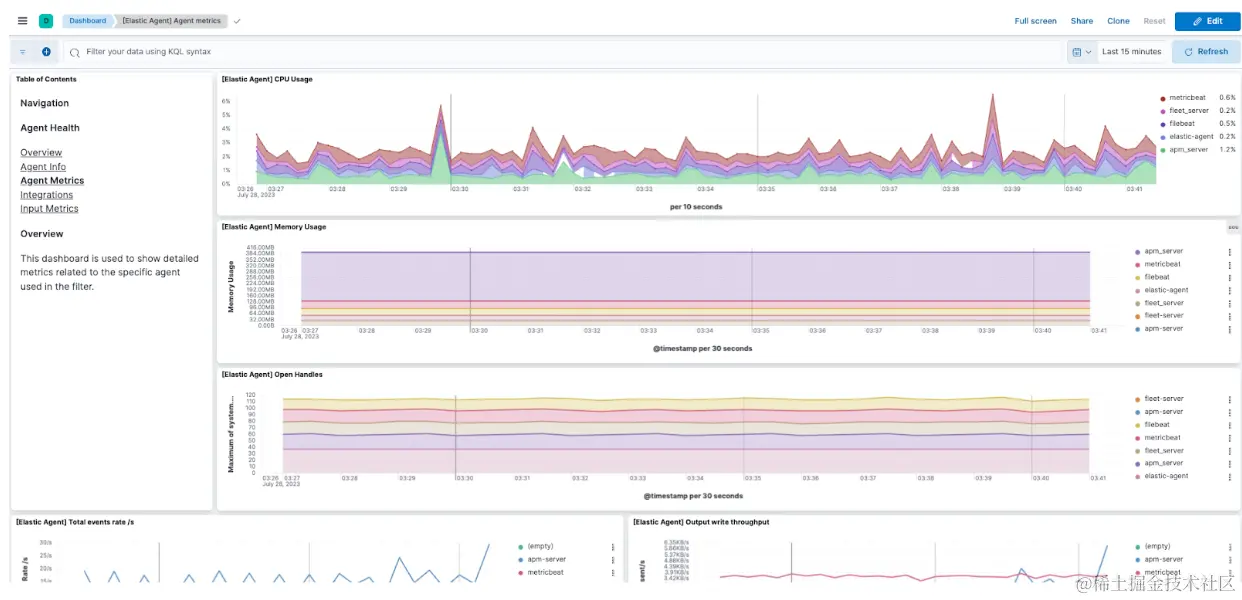Viewport: 1242px width, 600px height.
Task: Click the Refresh button
Action: [1206, 52]
